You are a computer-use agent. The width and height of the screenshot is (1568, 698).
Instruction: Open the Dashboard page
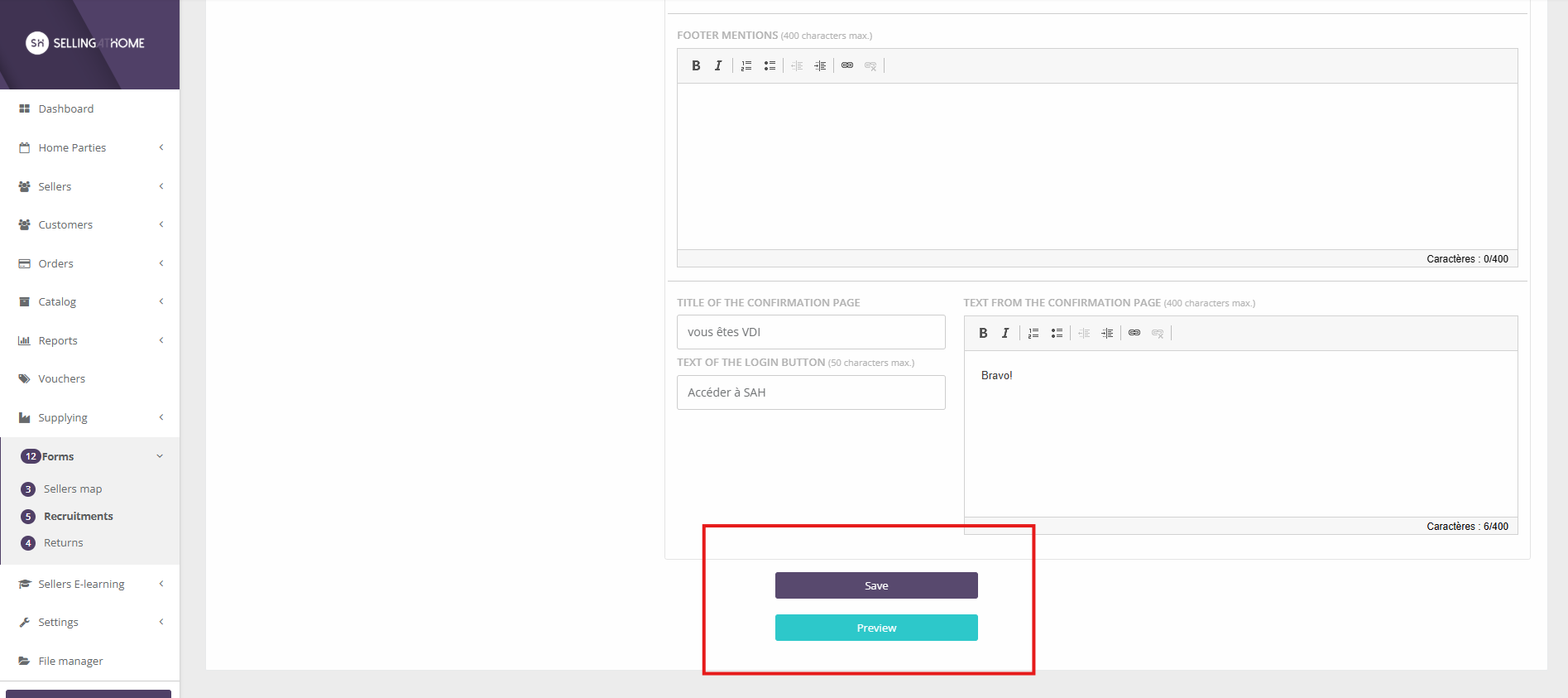(65, 108)
